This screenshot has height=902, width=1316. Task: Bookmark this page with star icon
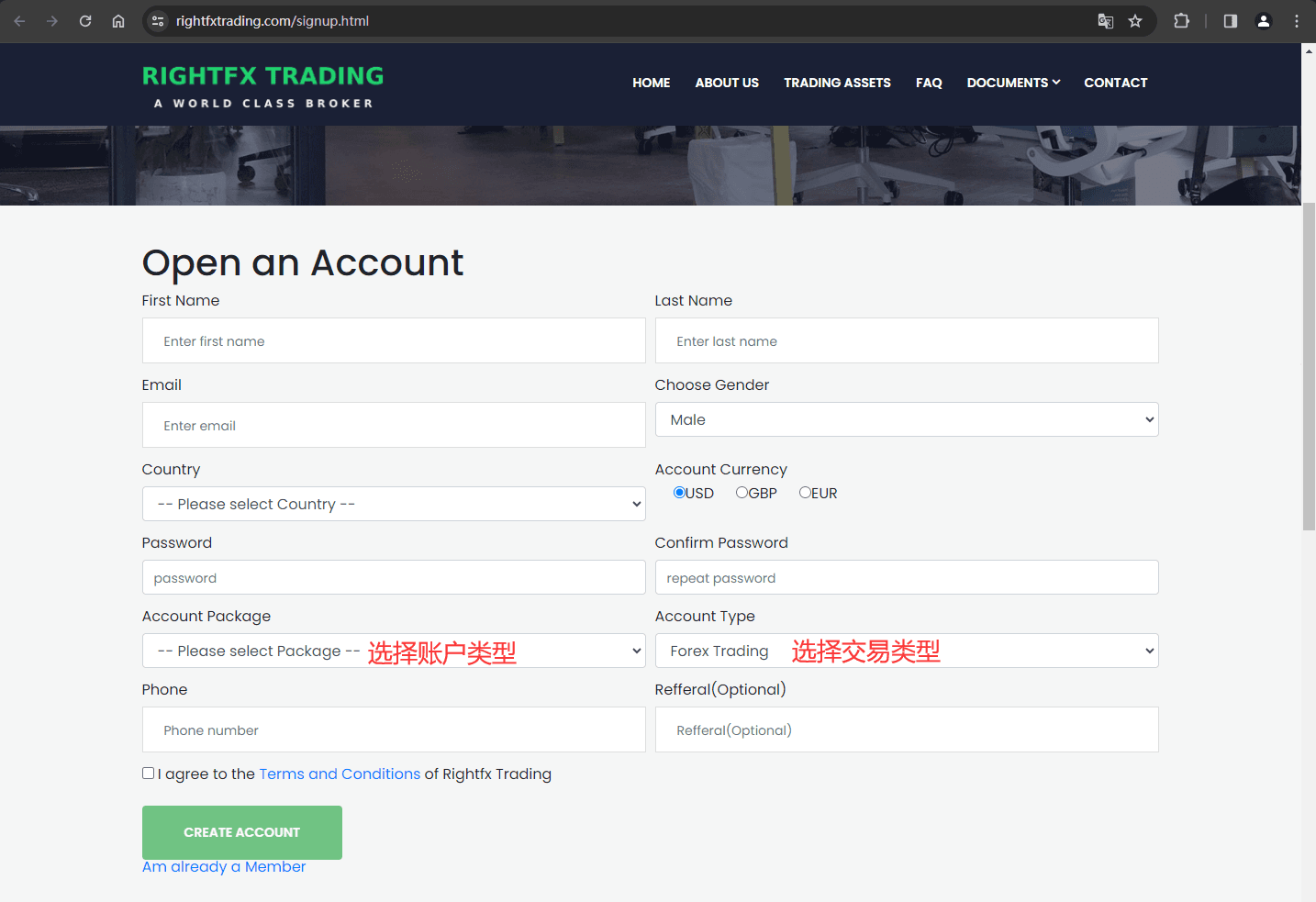click(x=1135, y=21)
